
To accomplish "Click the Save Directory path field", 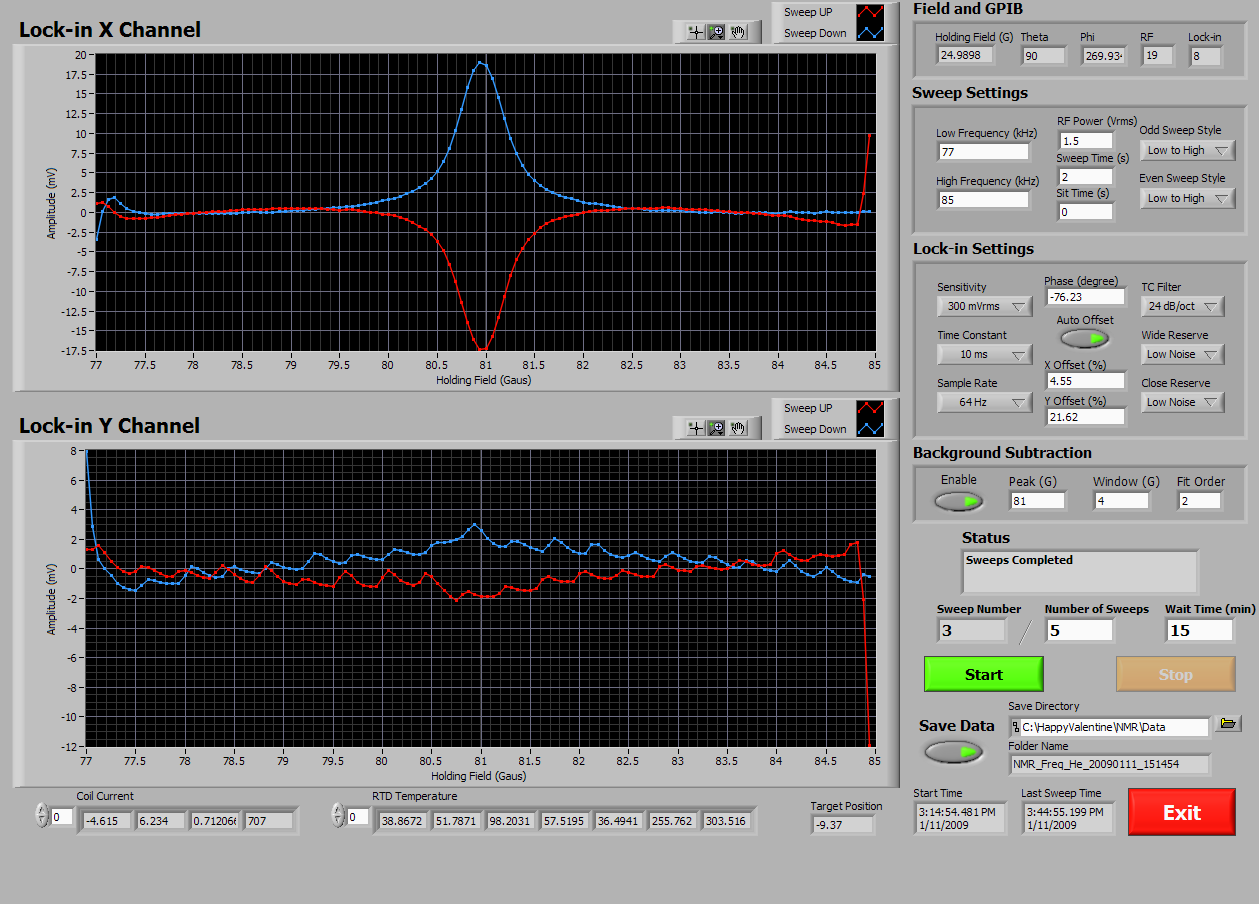I will pyautogui.click(x=1109, y=727).
